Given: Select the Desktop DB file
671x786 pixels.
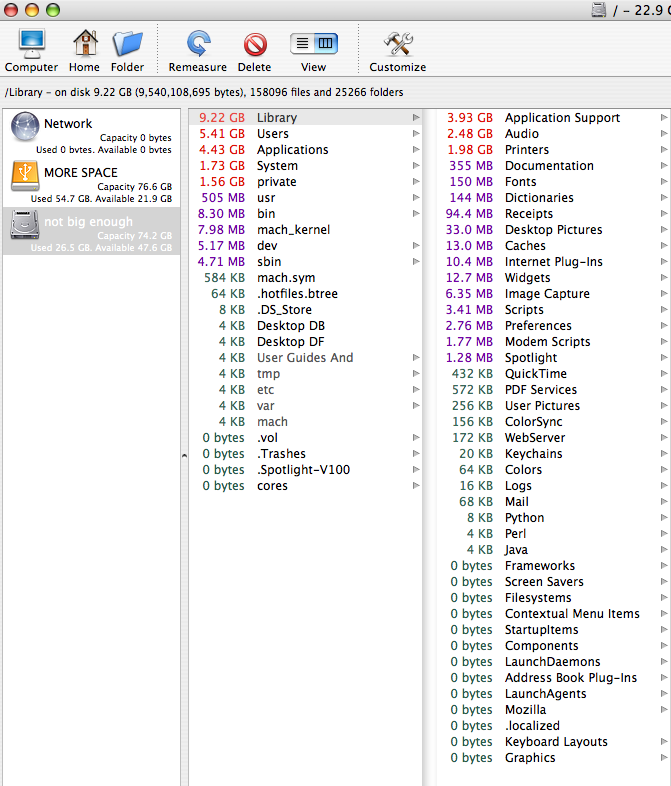Looking at the screenshot, I should pos(306,326).
